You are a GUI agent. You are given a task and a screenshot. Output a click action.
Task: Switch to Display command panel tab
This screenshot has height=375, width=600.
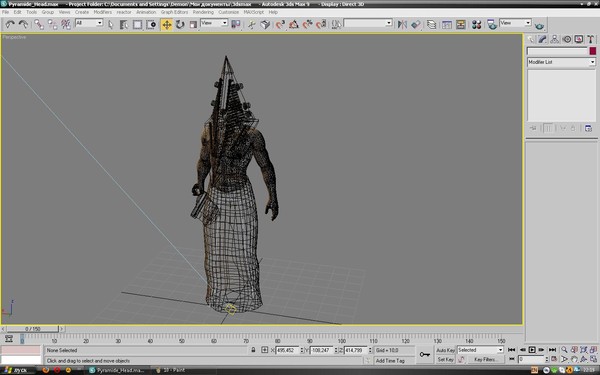(x=579, y=39)
